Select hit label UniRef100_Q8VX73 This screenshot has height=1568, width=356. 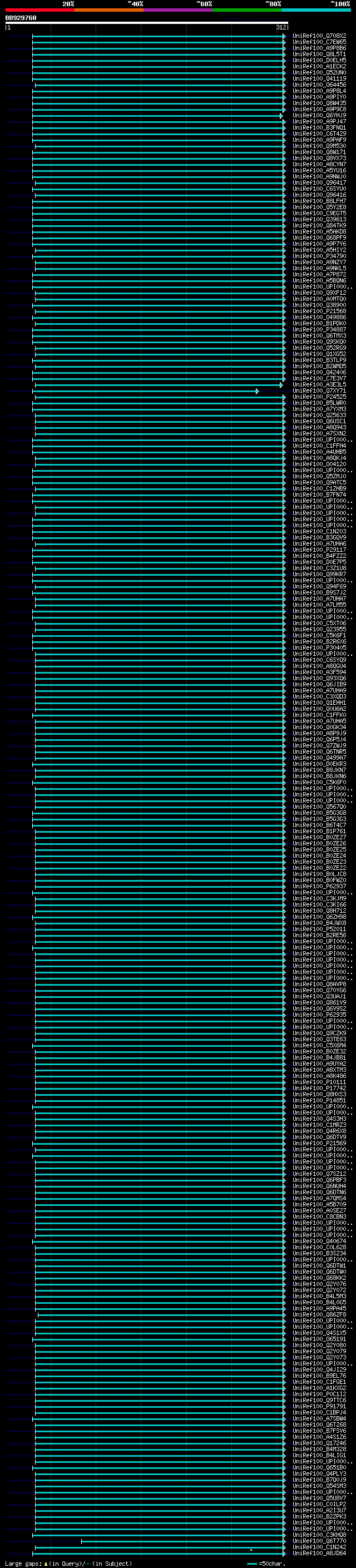(x=319, y=159)
